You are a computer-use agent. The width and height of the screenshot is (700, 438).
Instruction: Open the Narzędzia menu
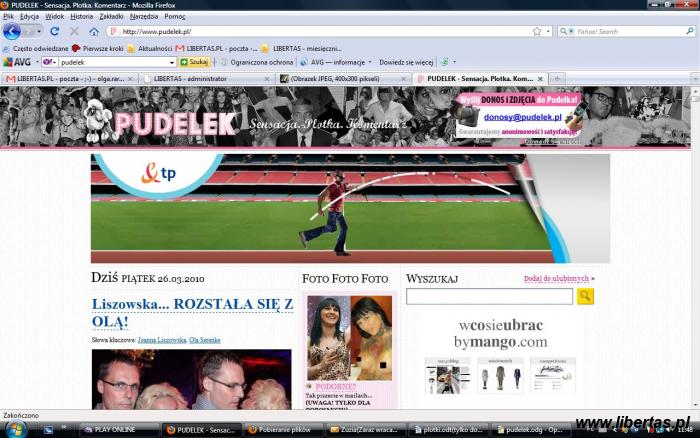point(143,17)
